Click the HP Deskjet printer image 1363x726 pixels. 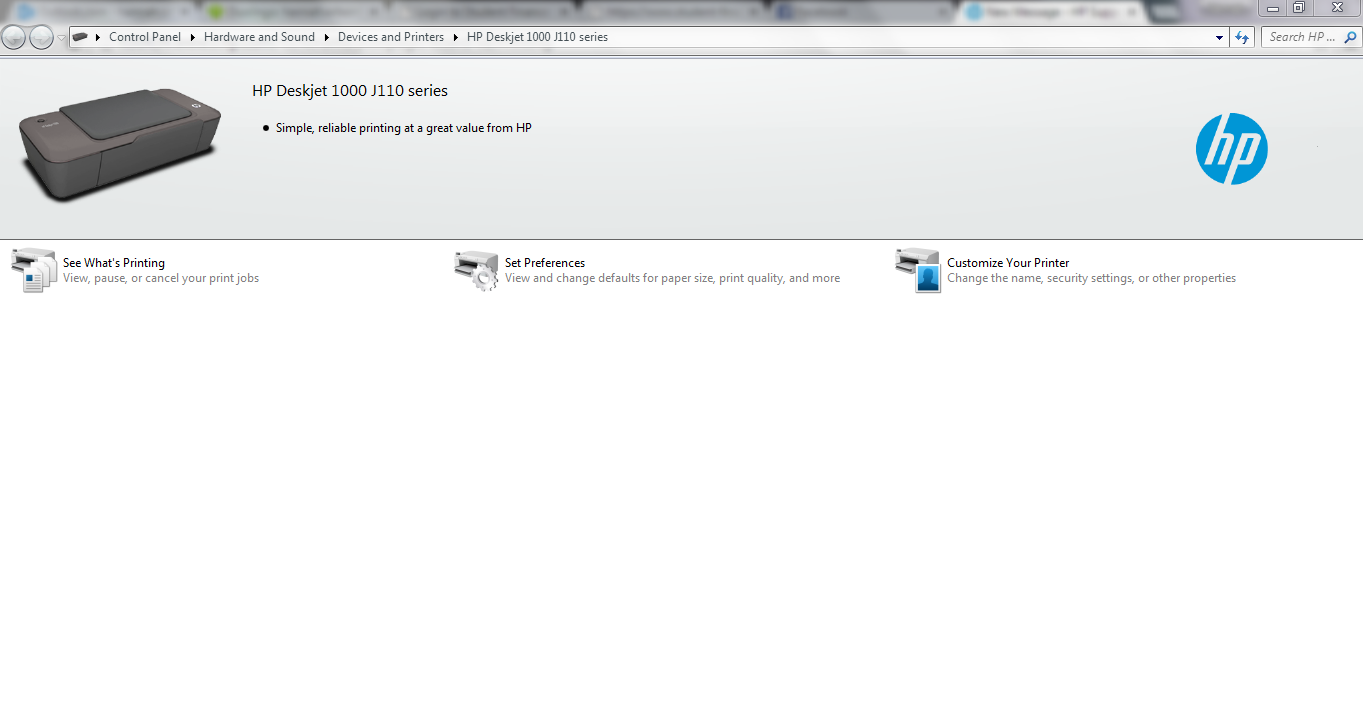tap(119, 143)
